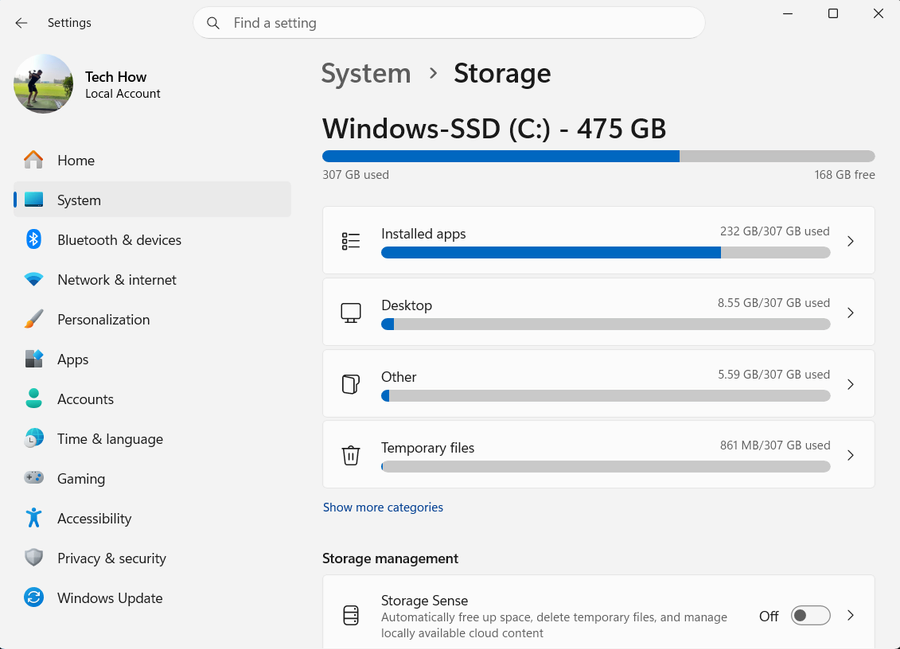The height and width of the screenshot is (649, 900).
Task: Click the Installed apps list icon
Action: click(351, 241)
